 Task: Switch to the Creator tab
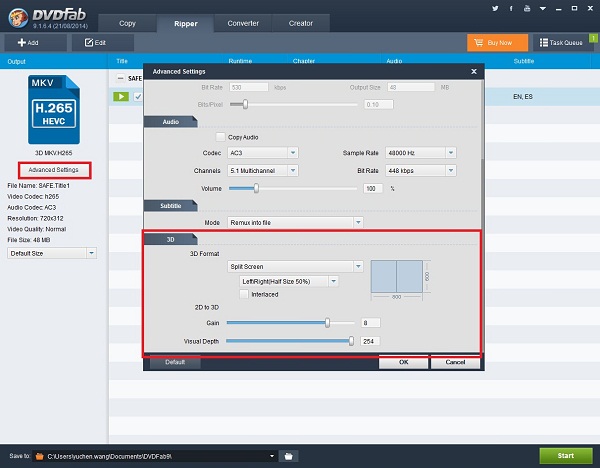point(301,23)
